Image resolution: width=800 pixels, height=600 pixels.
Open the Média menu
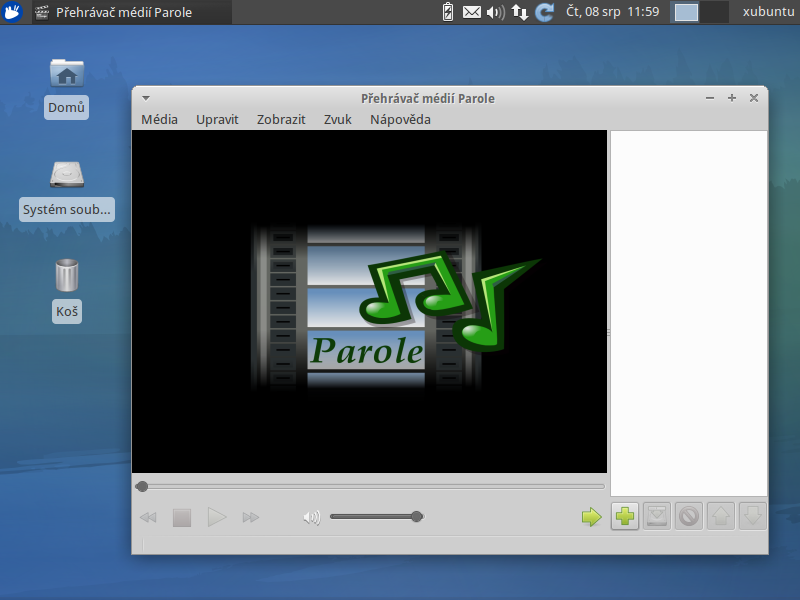pyautogui.click(x=159, y=118)
